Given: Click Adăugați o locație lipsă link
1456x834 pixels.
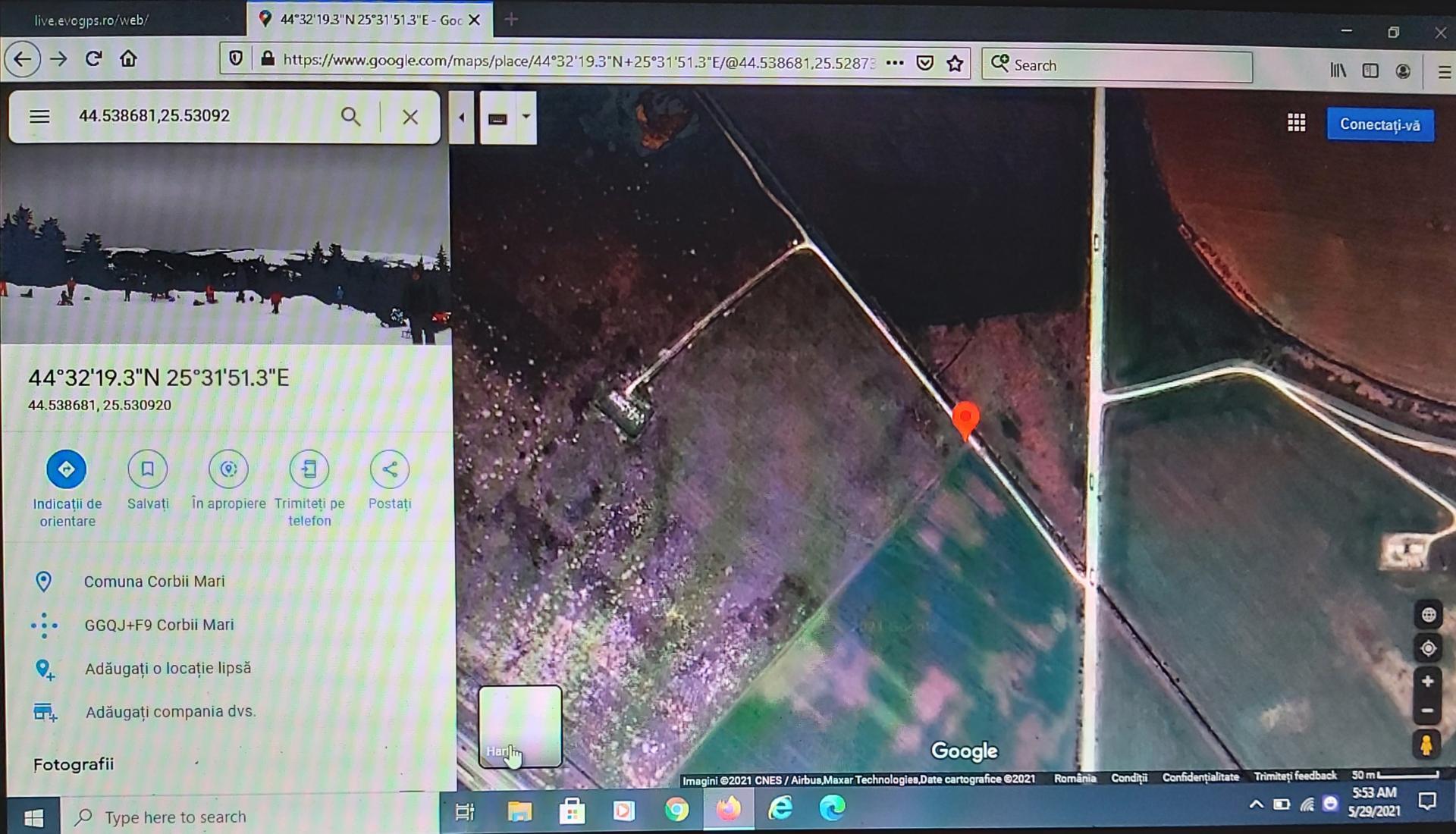Looking at the screenshot, I should (168, 669).
